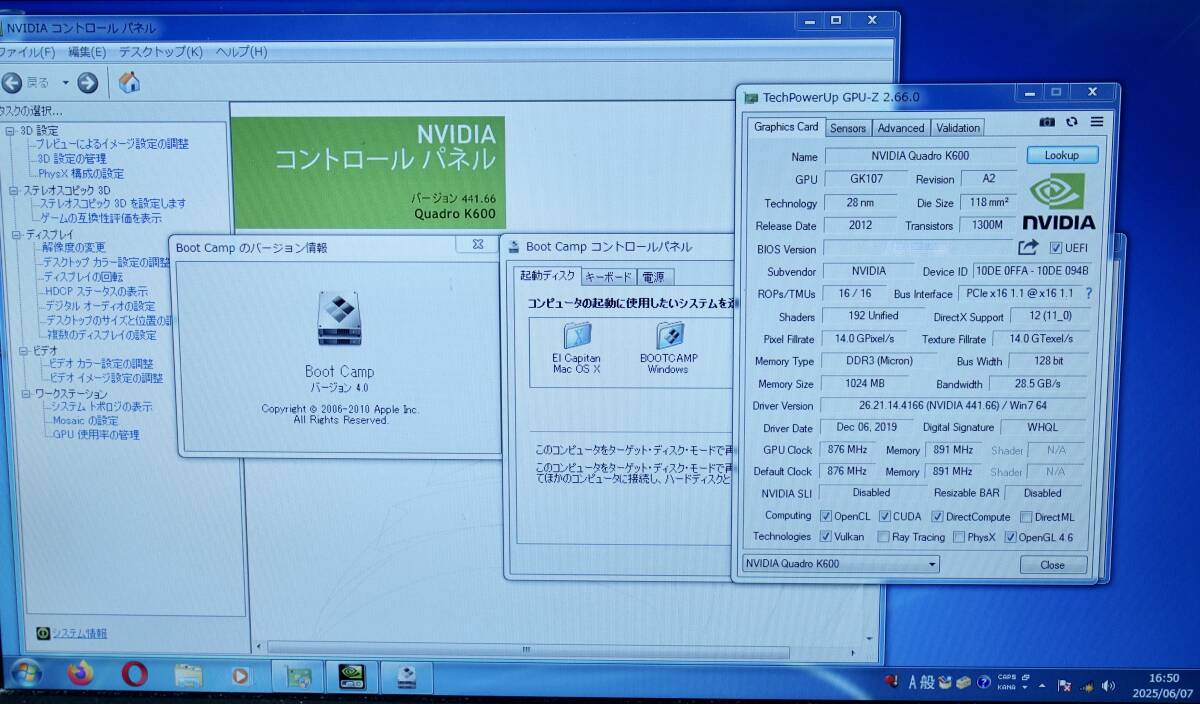The height and width of the screenshot is (704, 1200).
Task: Click the IME help icon in language bar
Action: 984,683
